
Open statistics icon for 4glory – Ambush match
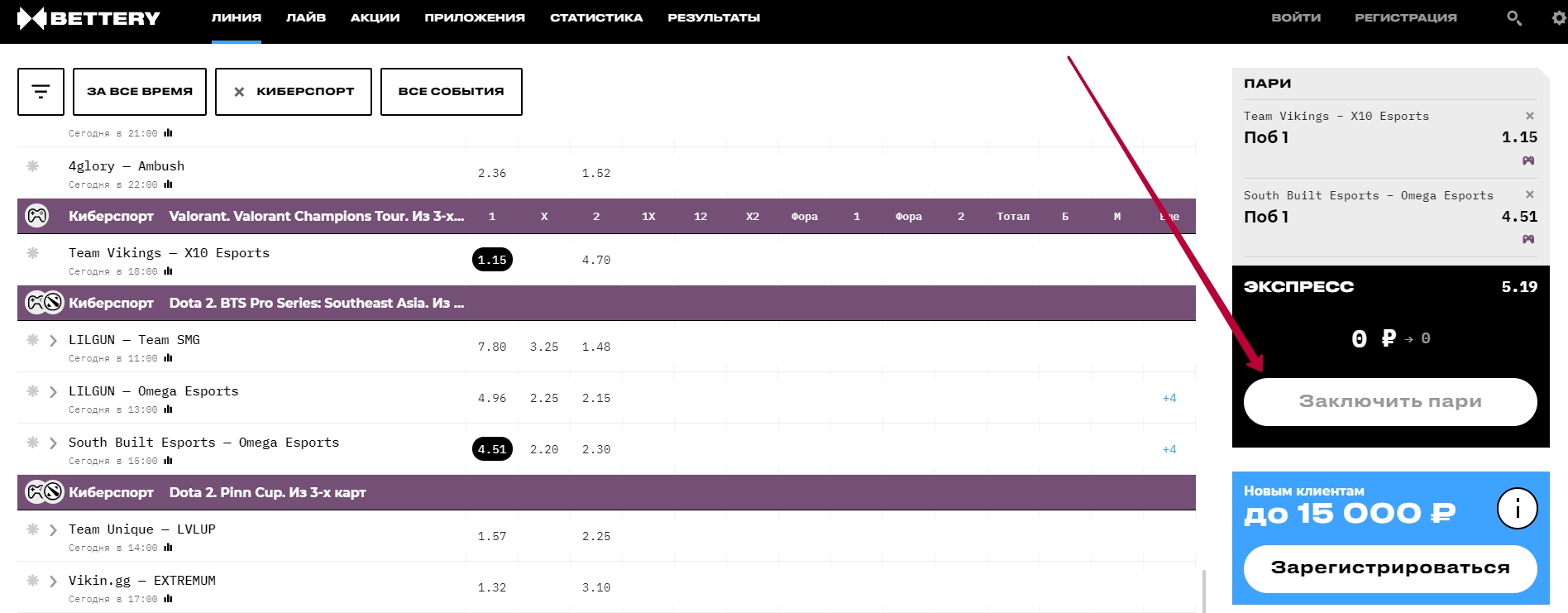pyautogui.click(x=169, y=184)
